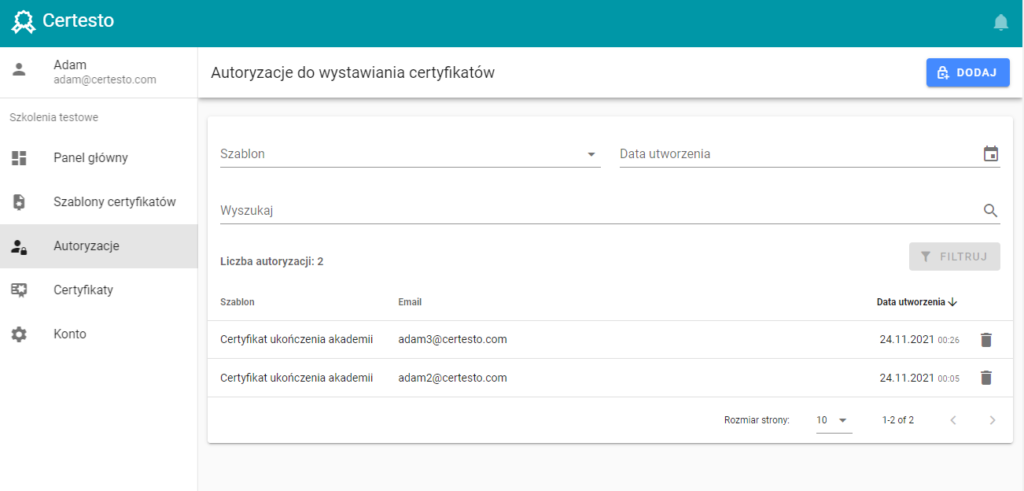1024x491 pixels.
Task: Delete the adam2@certesto.com authorization
Action: click(986, 377)
